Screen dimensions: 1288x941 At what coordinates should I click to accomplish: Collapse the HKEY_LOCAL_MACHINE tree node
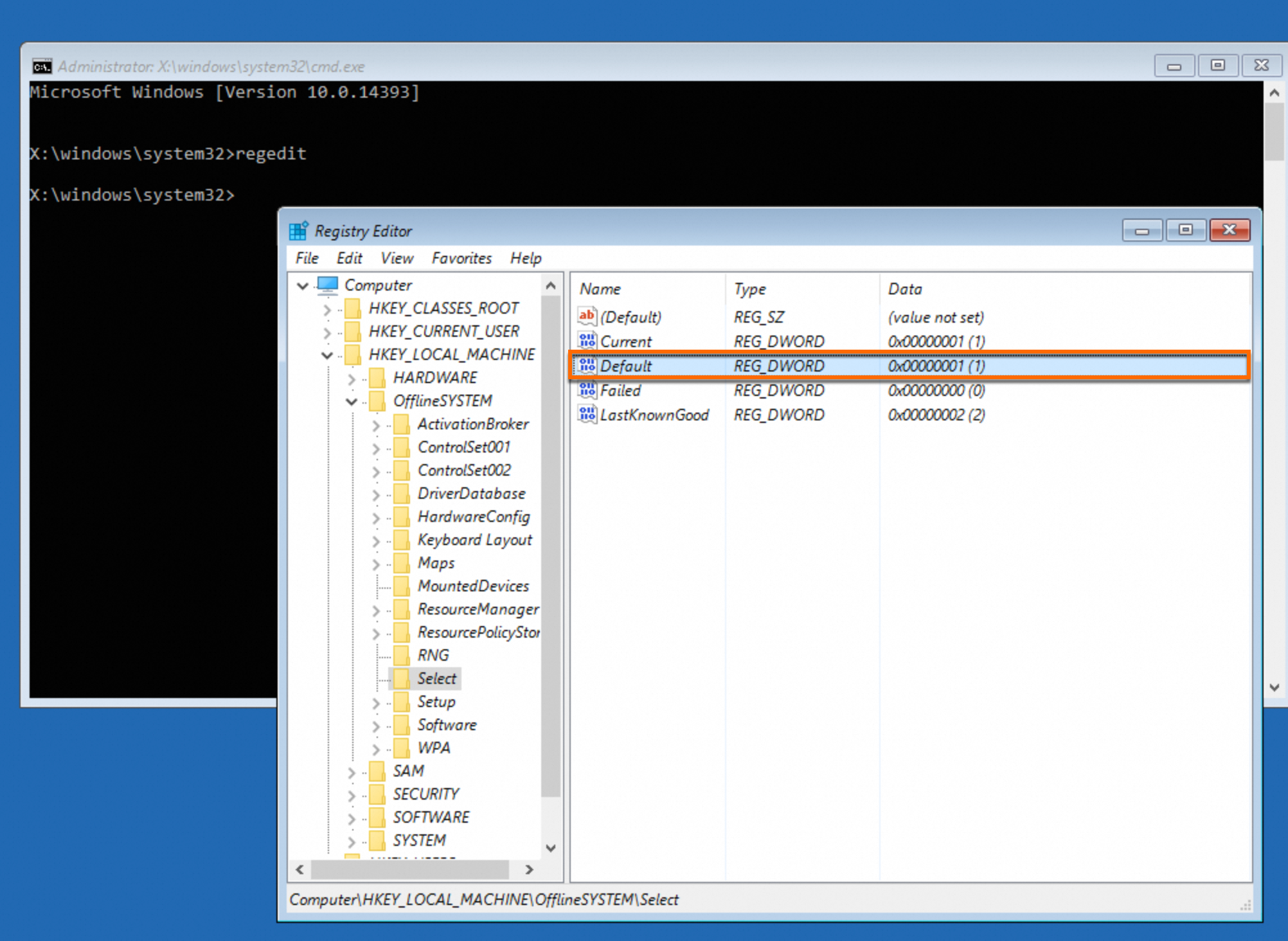tap(327, 355)
